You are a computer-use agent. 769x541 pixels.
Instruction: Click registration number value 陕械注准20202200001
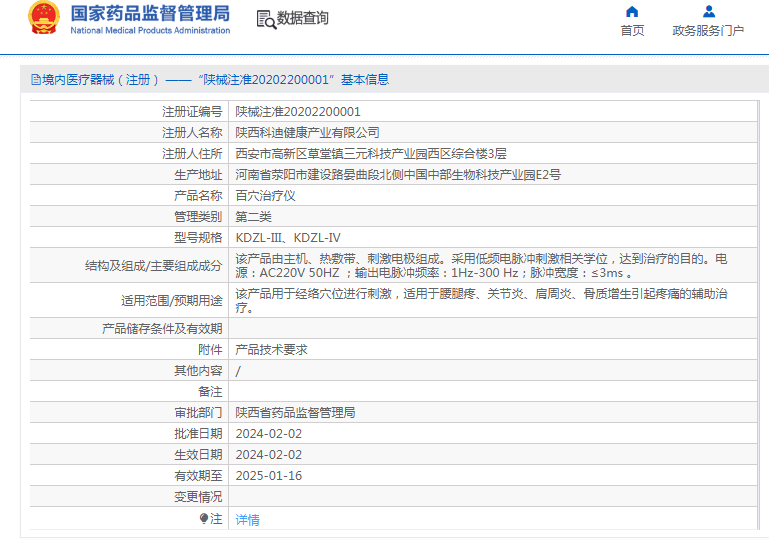(x=298, y=112)
